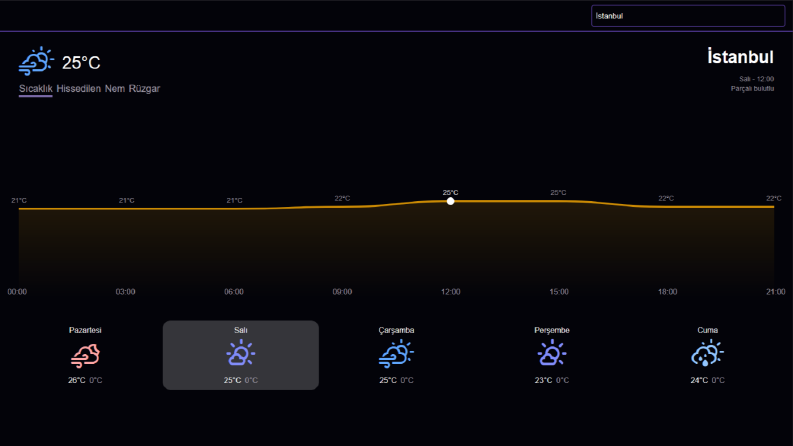
Task: Switch to the Sıcaklık tab
Action: pyautogui.click(x=35, y=88)
